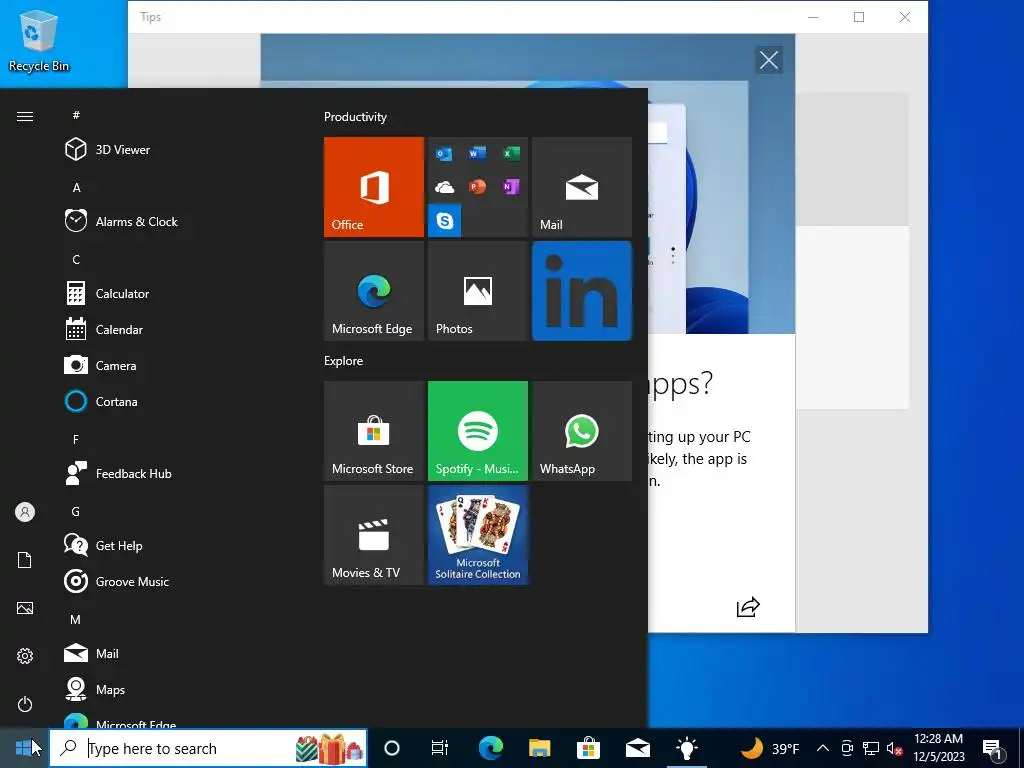Open Settings gear in the Start sidebar
The height and width of the screenshot is (768, 1024).
[25, 656]
